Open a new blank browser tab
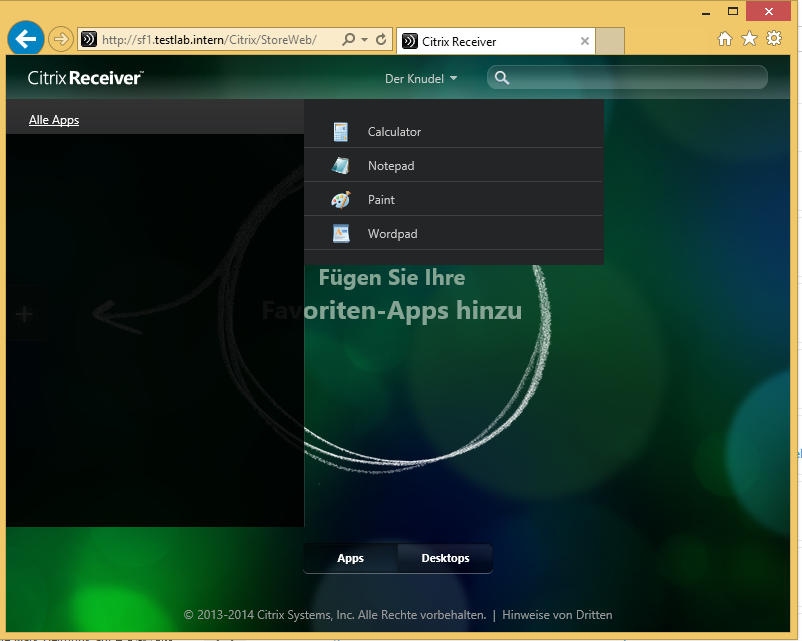 coord(610,41)
